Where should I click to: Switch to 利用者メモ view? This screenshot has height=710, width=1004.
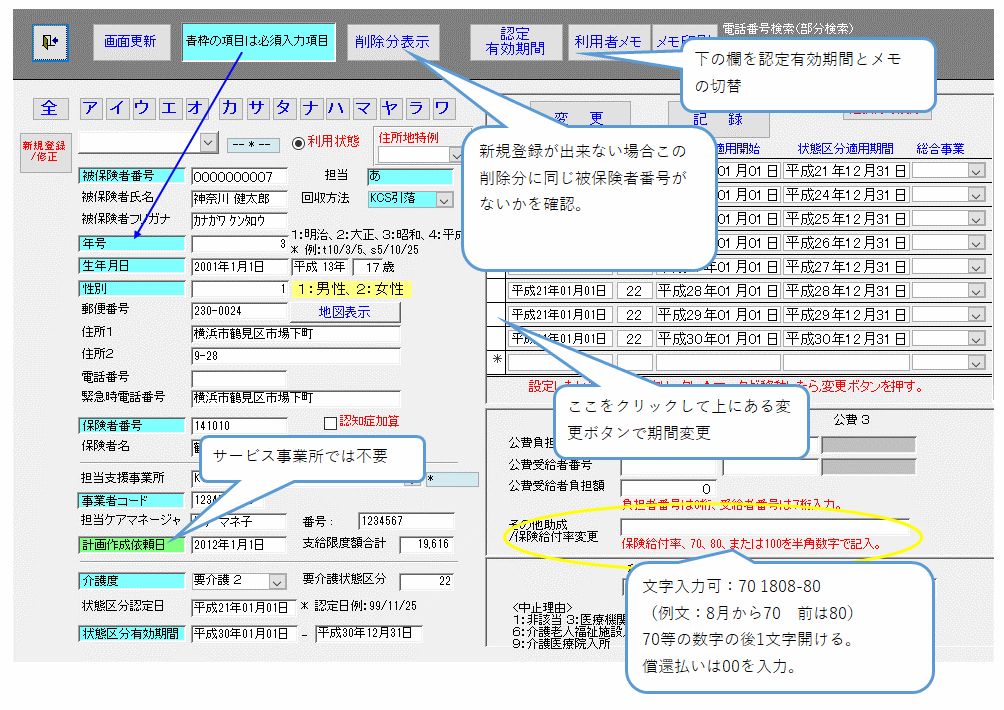(608, 41)
